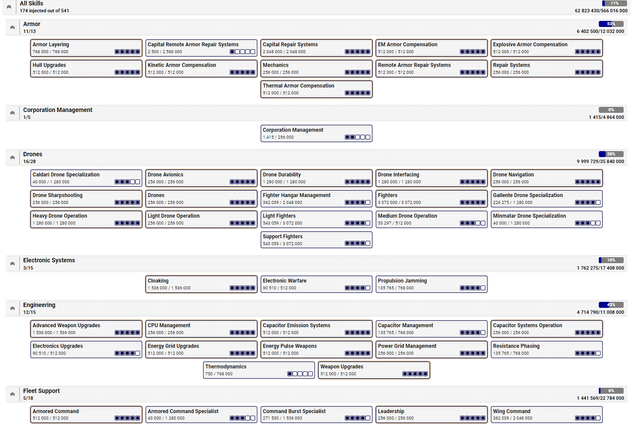Click the Electronic Systems progress bar
640x428 pixels.
pos(611,260)
